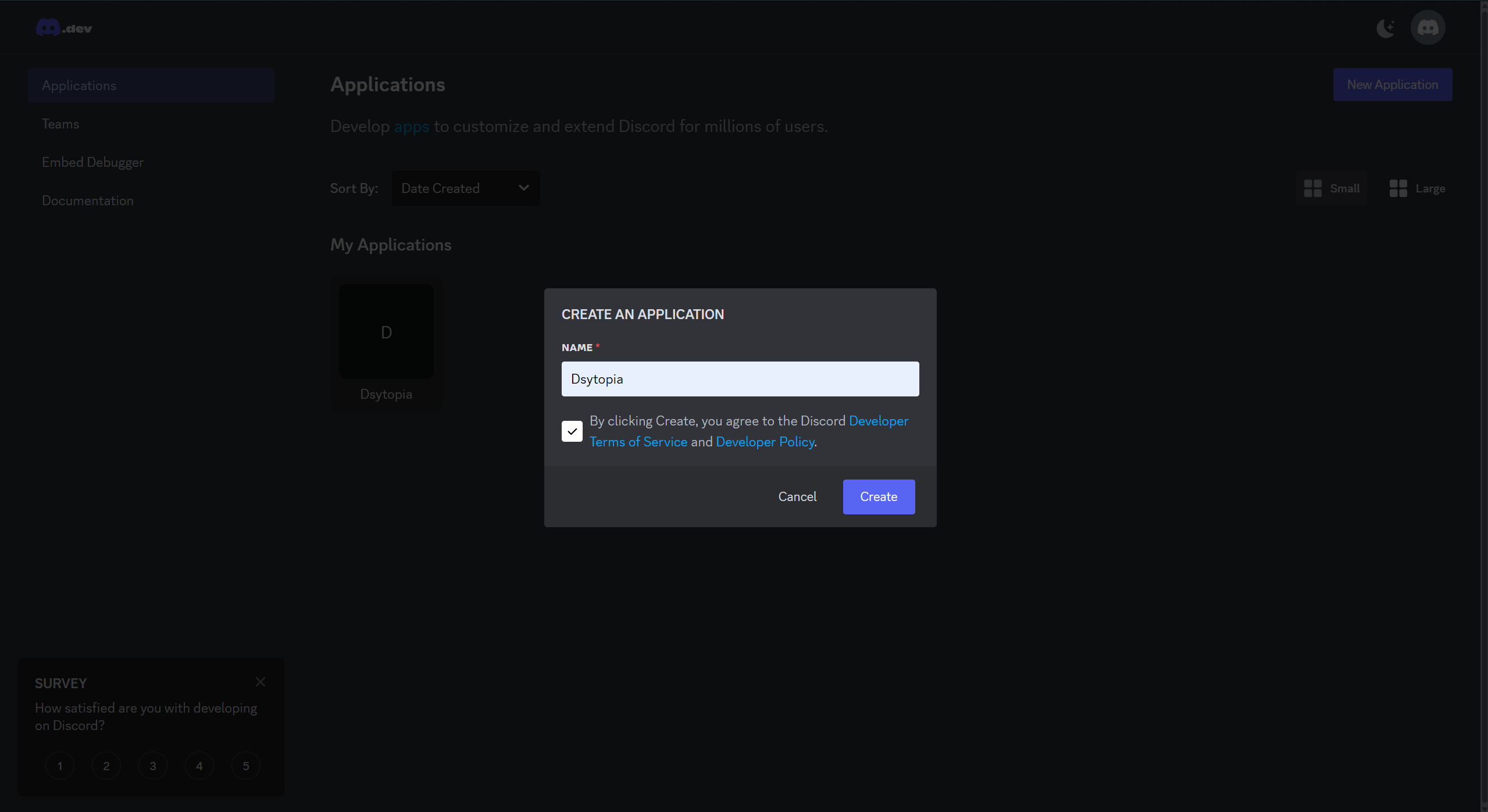The width and height of the screenshot is (1488, 812).
Task: Click the Name input field
Action: coord(740,378)
